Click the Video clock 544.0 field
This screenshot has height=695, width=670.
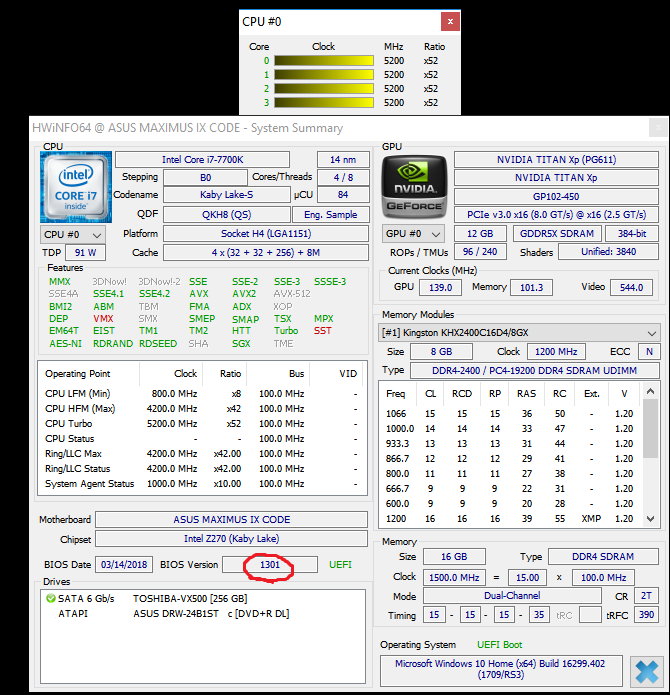631,287
